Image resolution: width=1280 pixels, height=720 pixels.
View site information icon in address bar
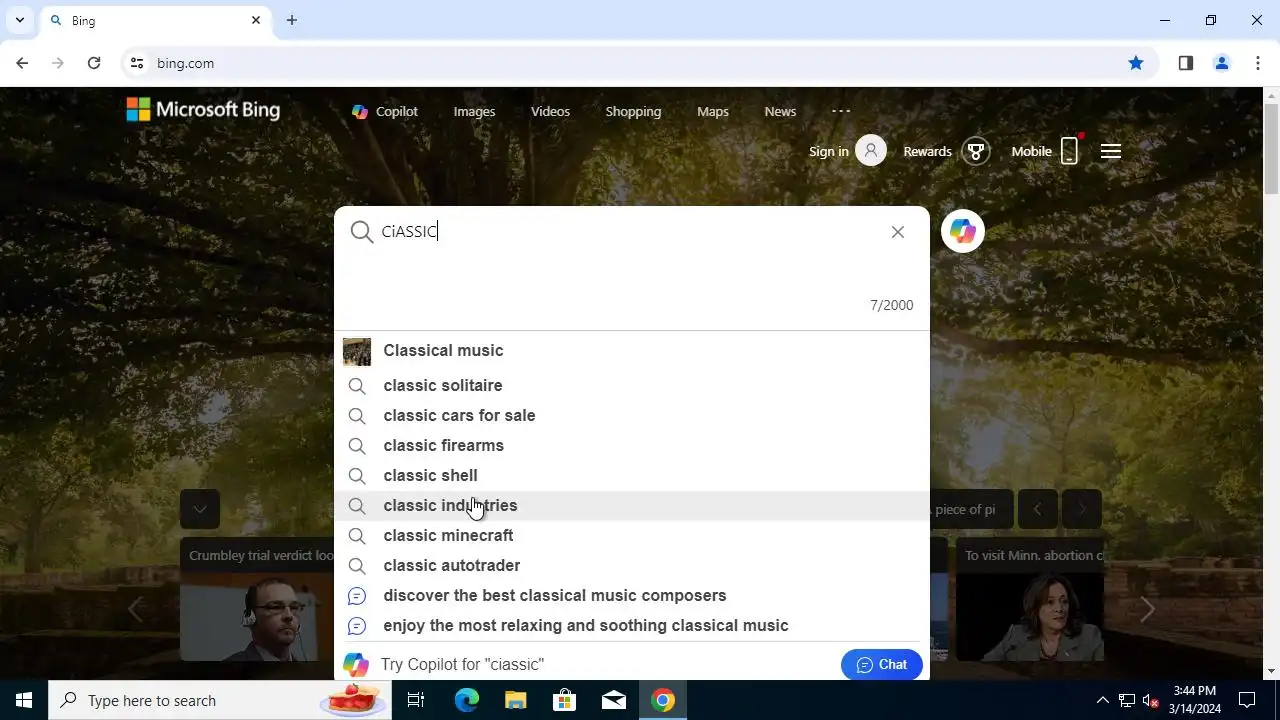137,63
